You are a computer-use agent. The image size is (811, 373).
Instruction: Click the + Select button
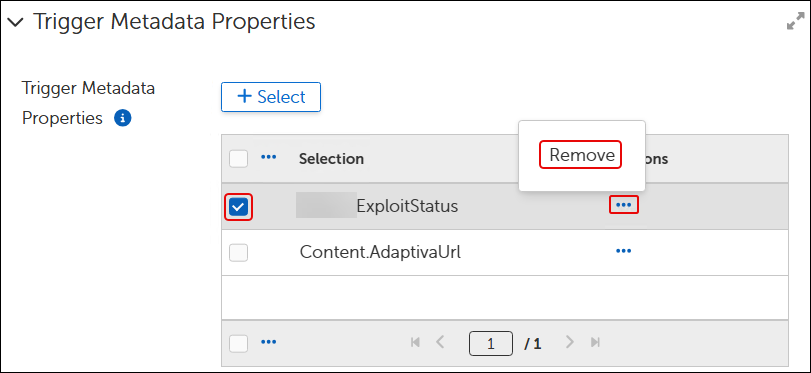click(271, 97)
